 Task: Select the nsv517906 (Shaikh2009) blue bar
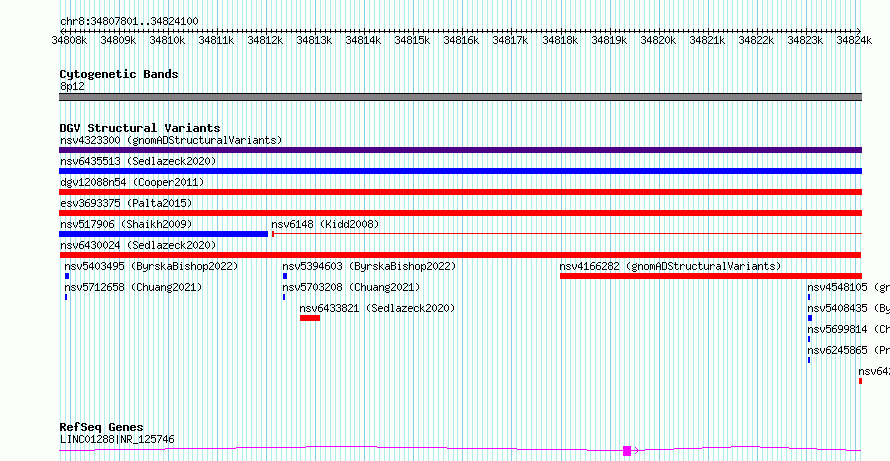click(163, 234)
